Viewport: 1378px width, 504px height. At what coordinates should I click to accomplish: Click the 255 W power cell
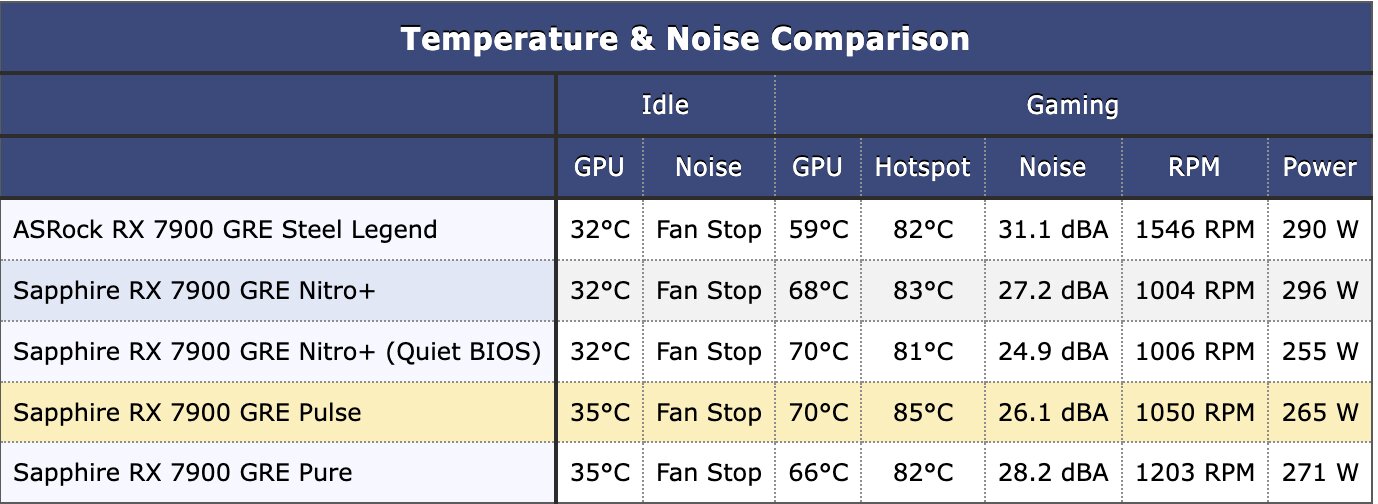click(1320, 352)
